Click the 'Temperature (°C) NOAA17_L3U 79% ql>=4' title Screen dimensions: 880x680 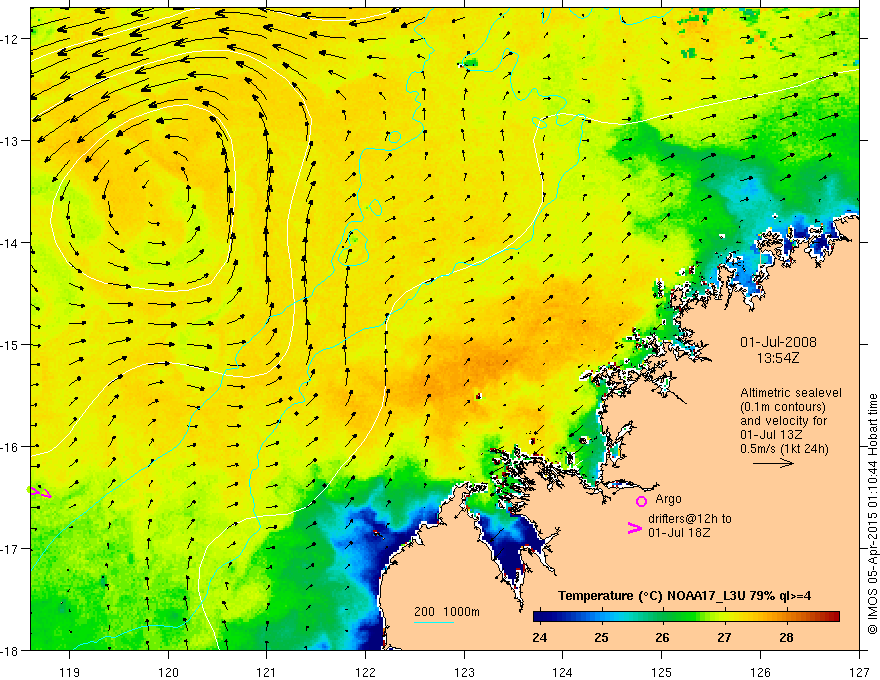tap(684, 596)
